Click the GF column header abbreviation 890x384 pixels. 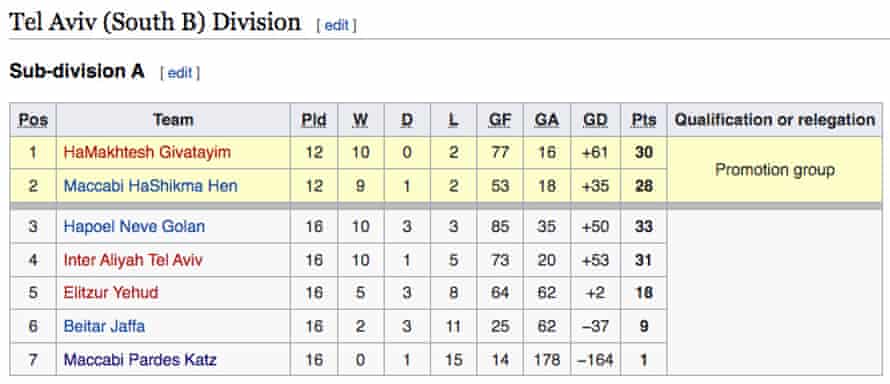500,120
